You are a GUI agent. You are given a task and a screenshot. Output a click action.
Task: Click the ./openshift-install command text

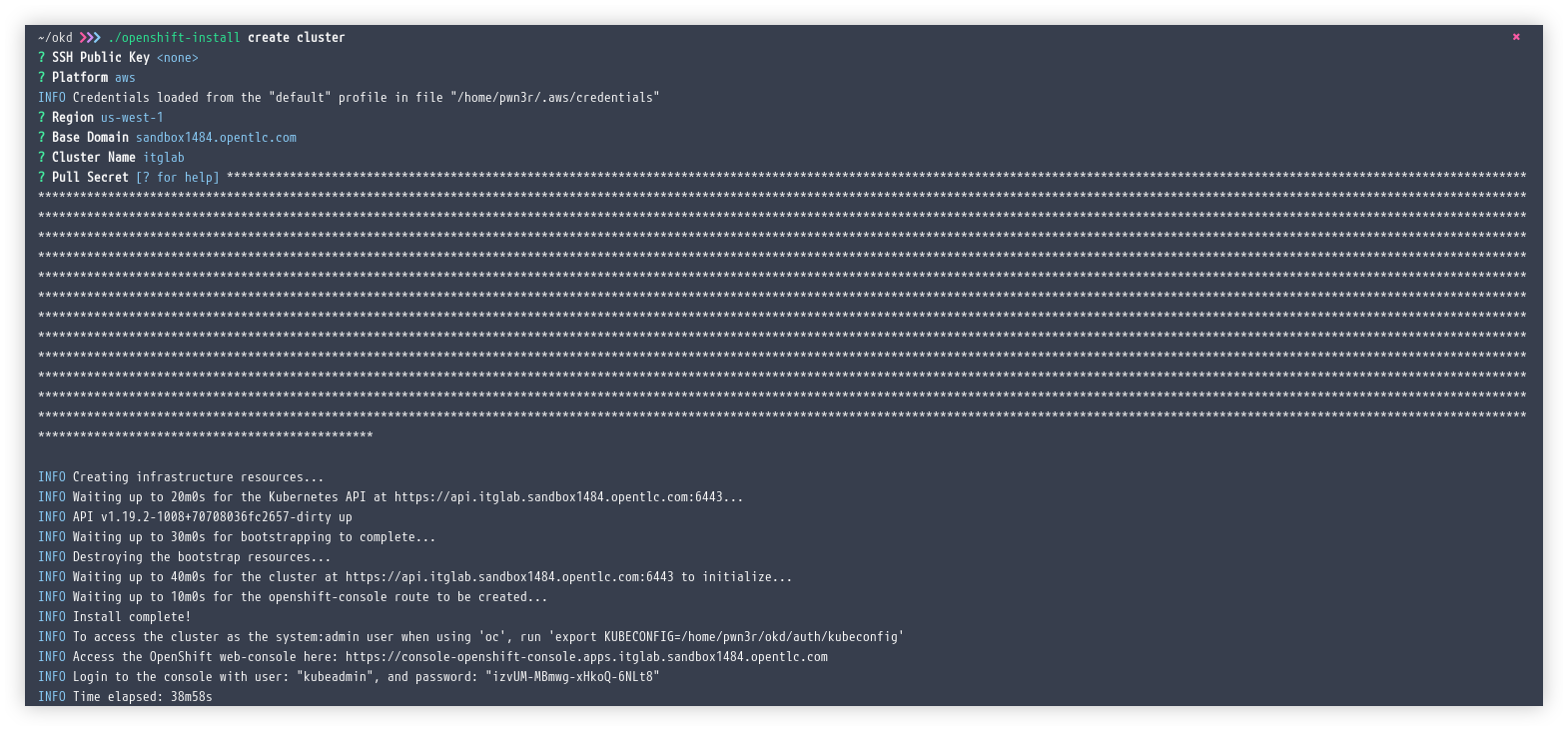coord(174,38)
